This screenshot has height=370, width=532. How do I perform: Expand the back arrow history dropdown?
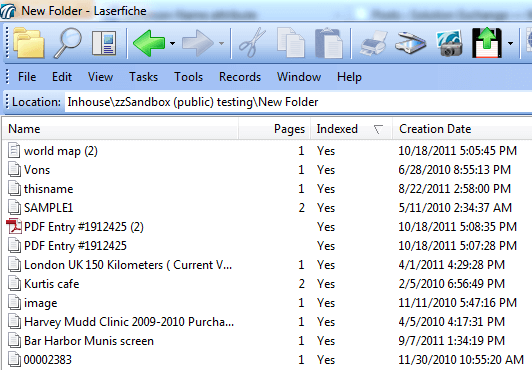pyautogui.click(x=172, y=43)
